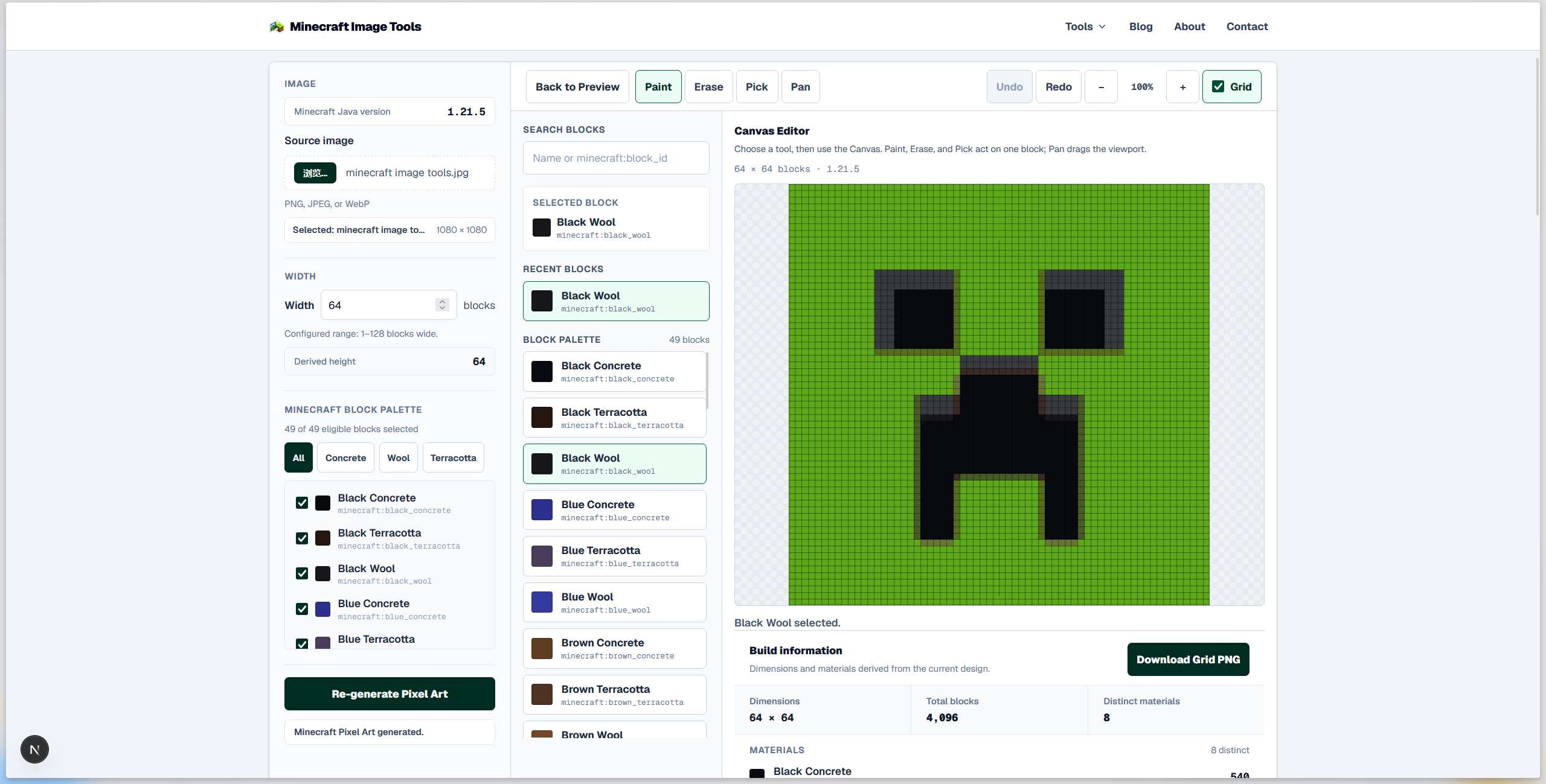Click the Redo button
Image resolution: width=1546 pixels, height=784 pixels.
coord(1058,86)
